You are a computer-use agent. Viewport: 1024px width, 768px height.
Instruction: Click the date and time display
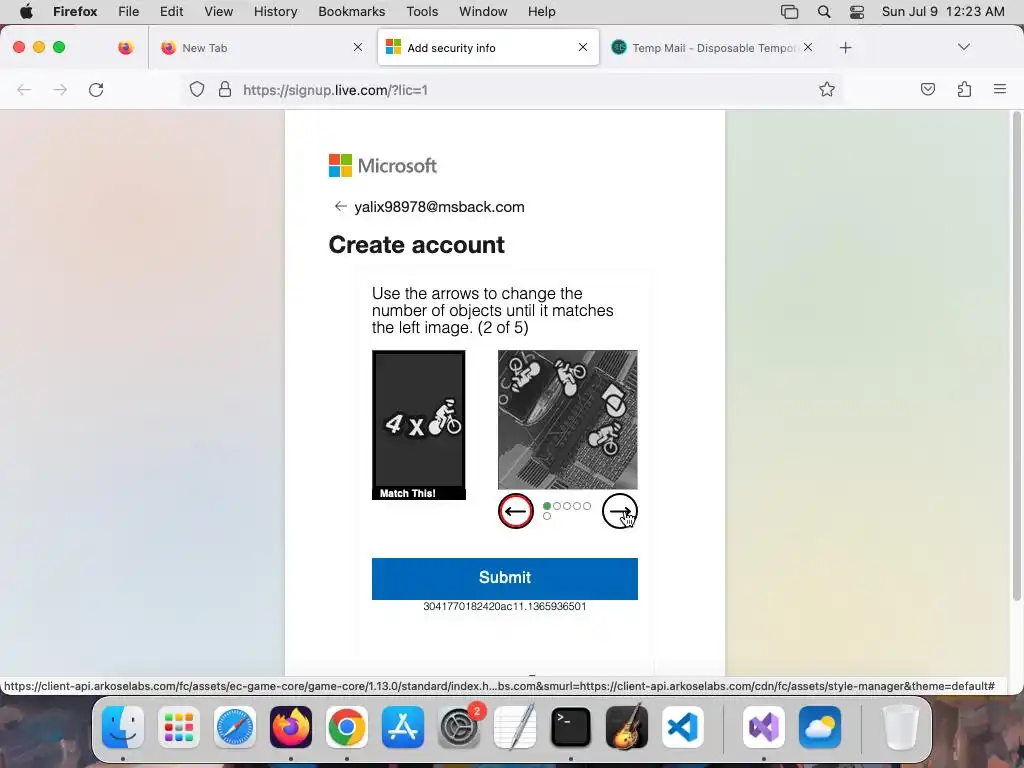(943, 12)
